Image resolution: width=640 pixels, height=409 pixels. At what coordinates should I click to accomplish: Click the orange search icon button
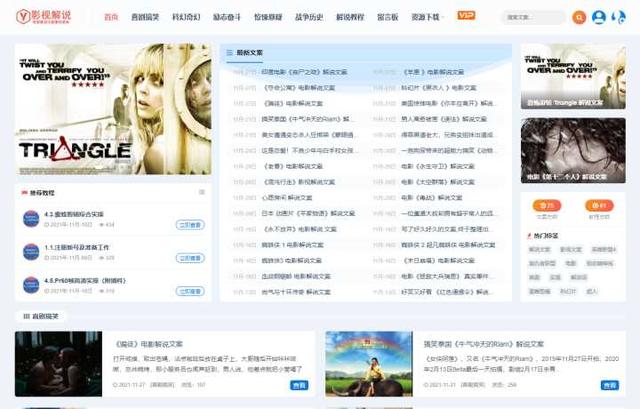579,18
